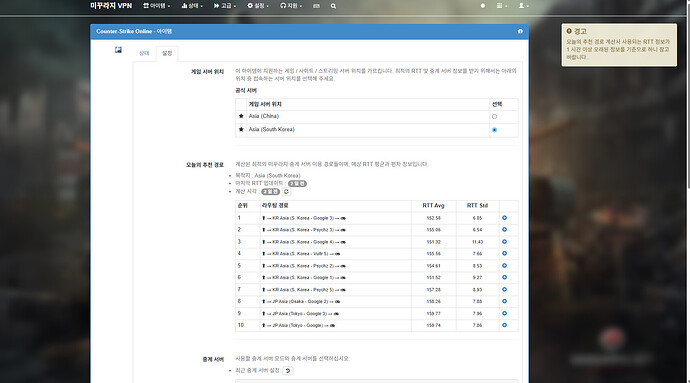Click the RTT Std column header

click(x=477, y=206)
